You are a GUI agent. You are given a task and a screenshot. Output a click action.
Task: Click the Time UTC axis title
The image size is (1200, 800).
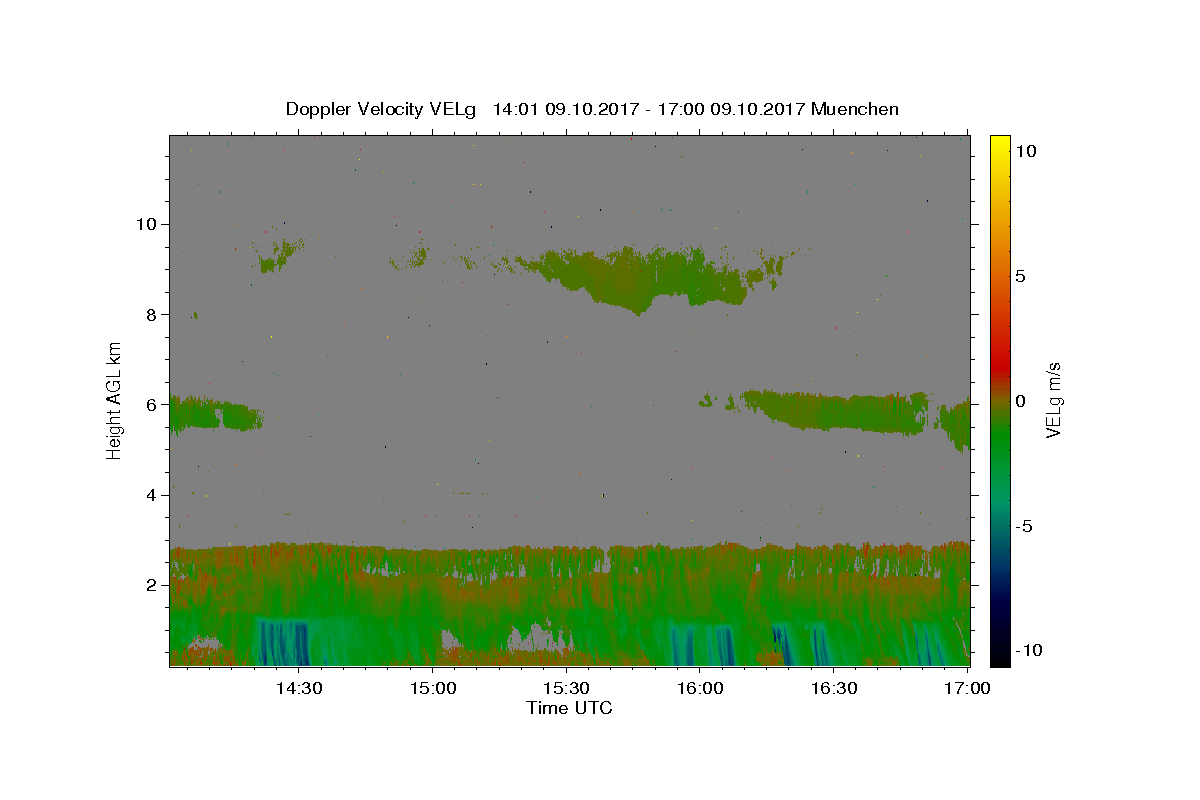[x=569, y=708]
